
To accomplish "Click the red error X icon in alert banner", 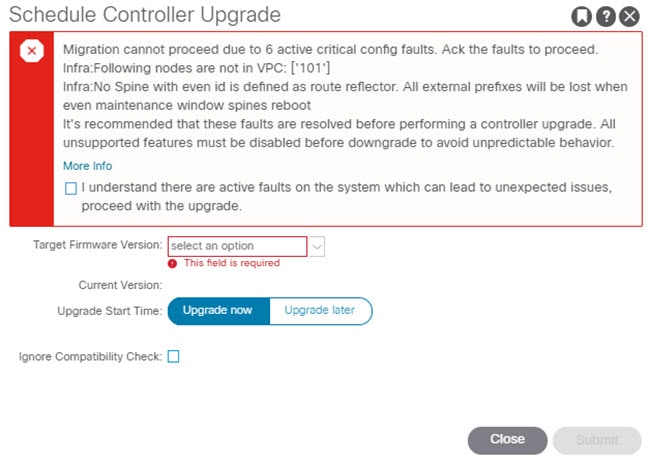I will [x=32, y=51].
